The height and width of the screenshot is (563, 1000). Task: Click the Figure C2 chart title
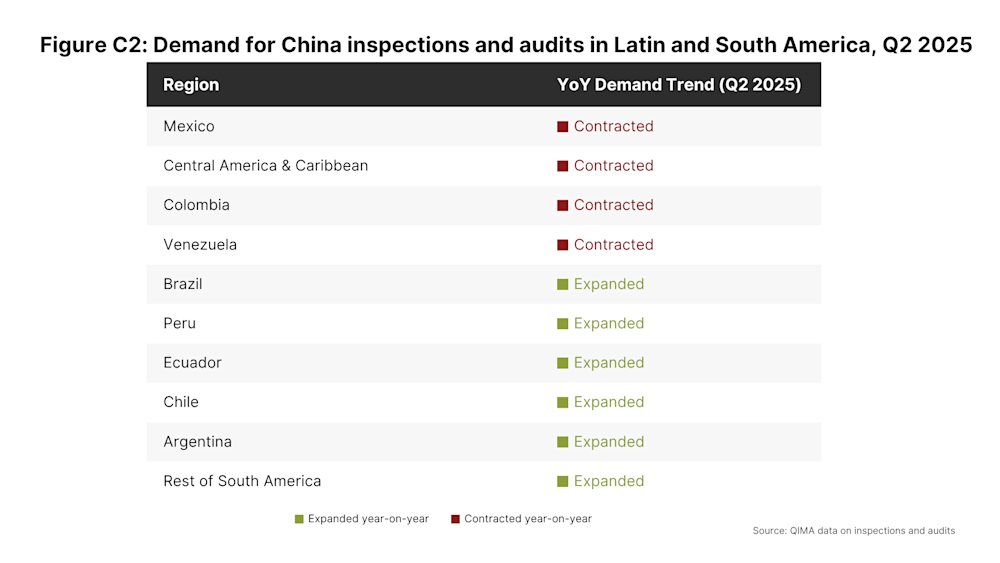click(x=506, y=45)
